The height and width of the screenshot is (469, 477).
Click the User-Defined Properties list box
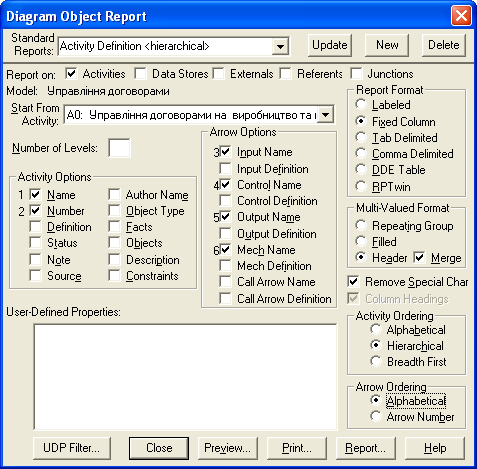tap(186, 377)
